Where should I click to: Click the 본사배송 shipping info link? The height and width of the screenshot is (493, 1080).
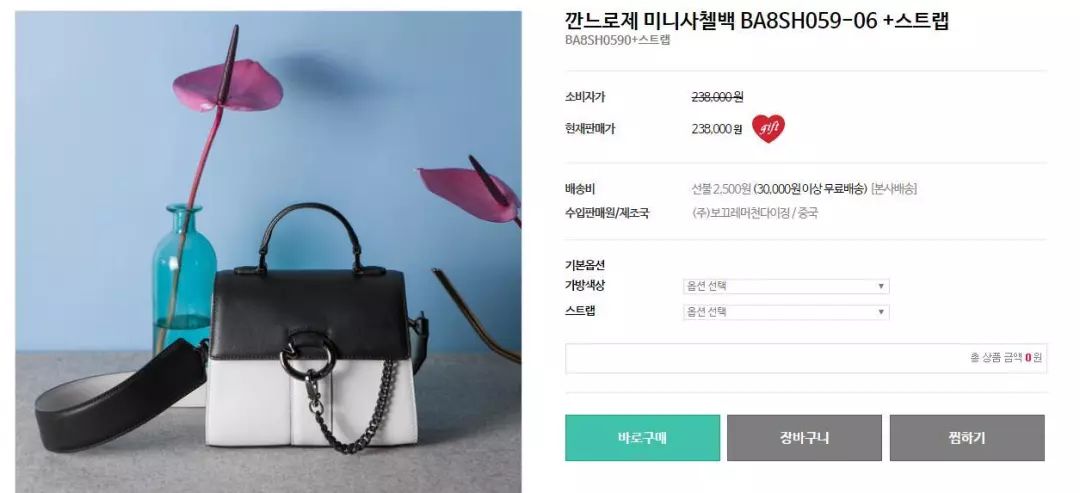tap(894, 189)
